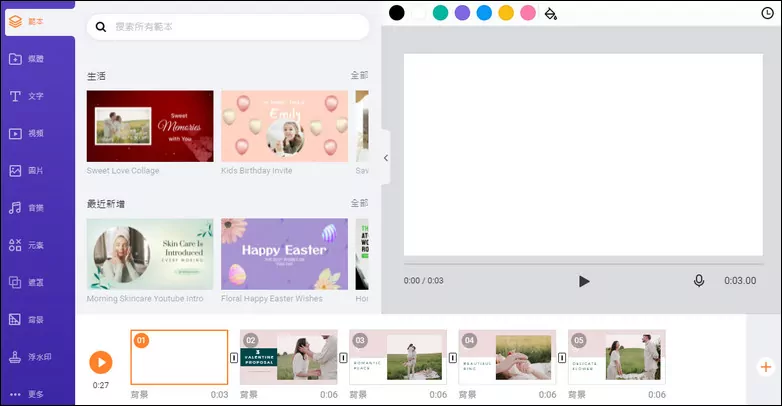Click the search magnifier icon
This screenshot has height=406, width=782.
click(101, 27)
